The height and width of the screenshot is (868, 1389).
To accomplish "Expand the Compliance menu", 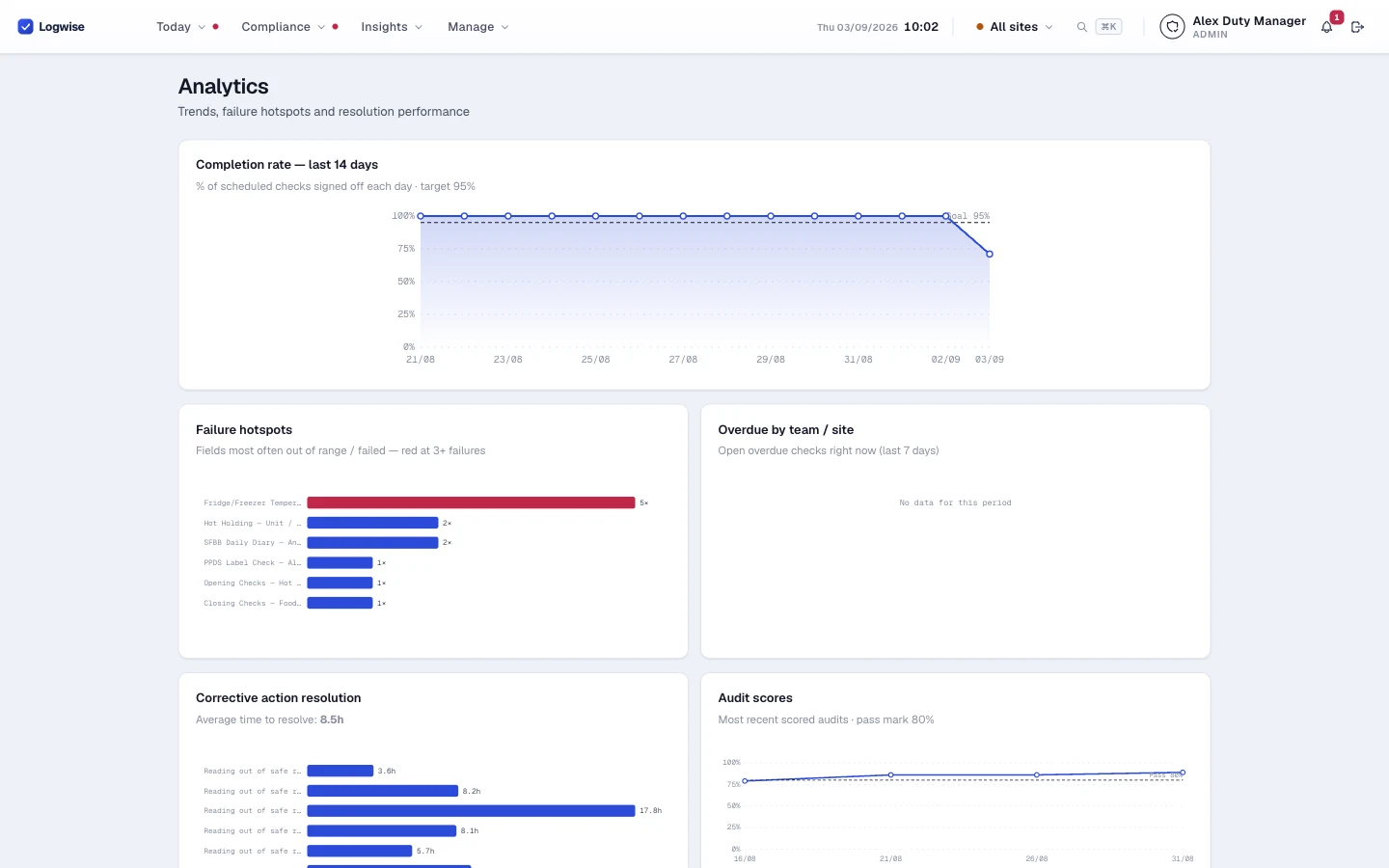I will pyautogui.click(x=284, y=27).
